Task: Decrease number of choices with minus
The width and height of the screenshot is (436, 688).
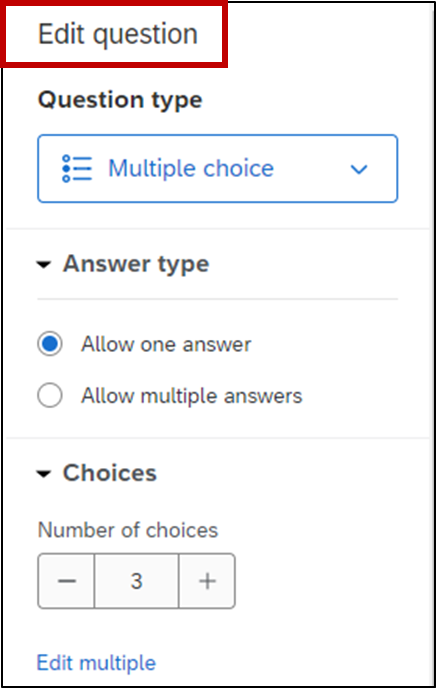Action: point(66,581)
